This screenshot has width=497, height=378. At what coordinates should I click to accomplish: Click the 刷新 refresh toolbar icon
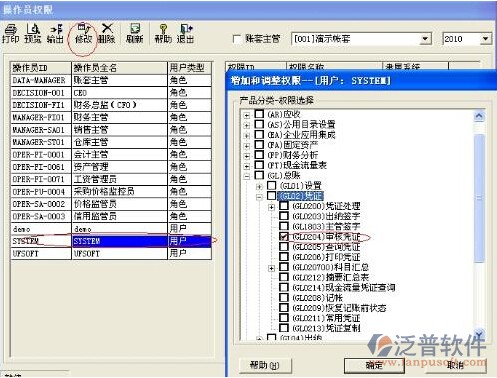click(134, 34)
